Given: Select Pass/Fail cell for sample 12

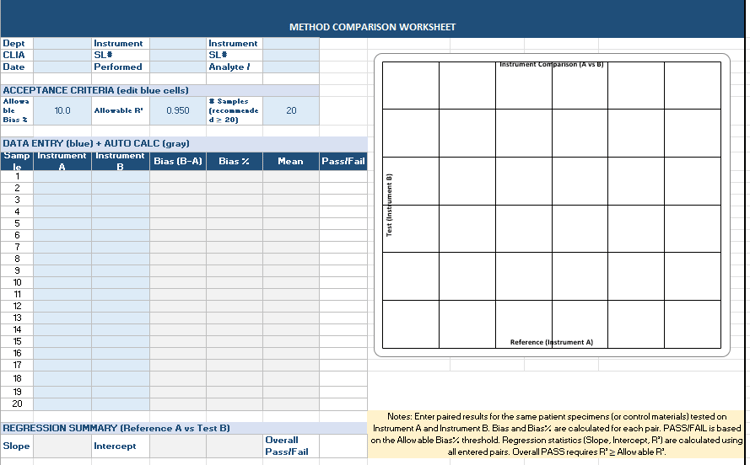Looking at the screenshot, I should click(x=343, y=306).
